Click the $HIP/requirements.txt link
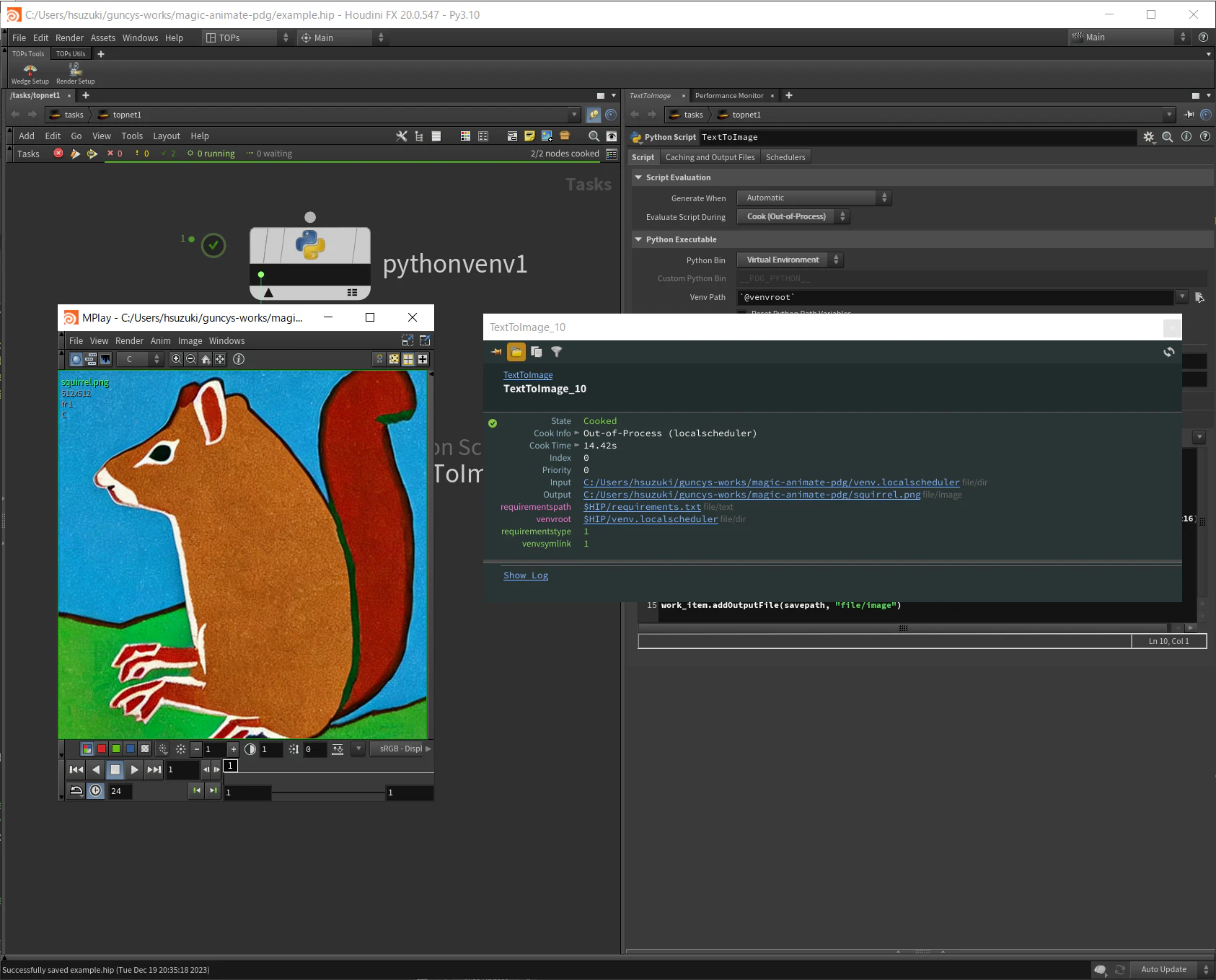The width and height of the screenshot is (1216, 980). [642, 507]
